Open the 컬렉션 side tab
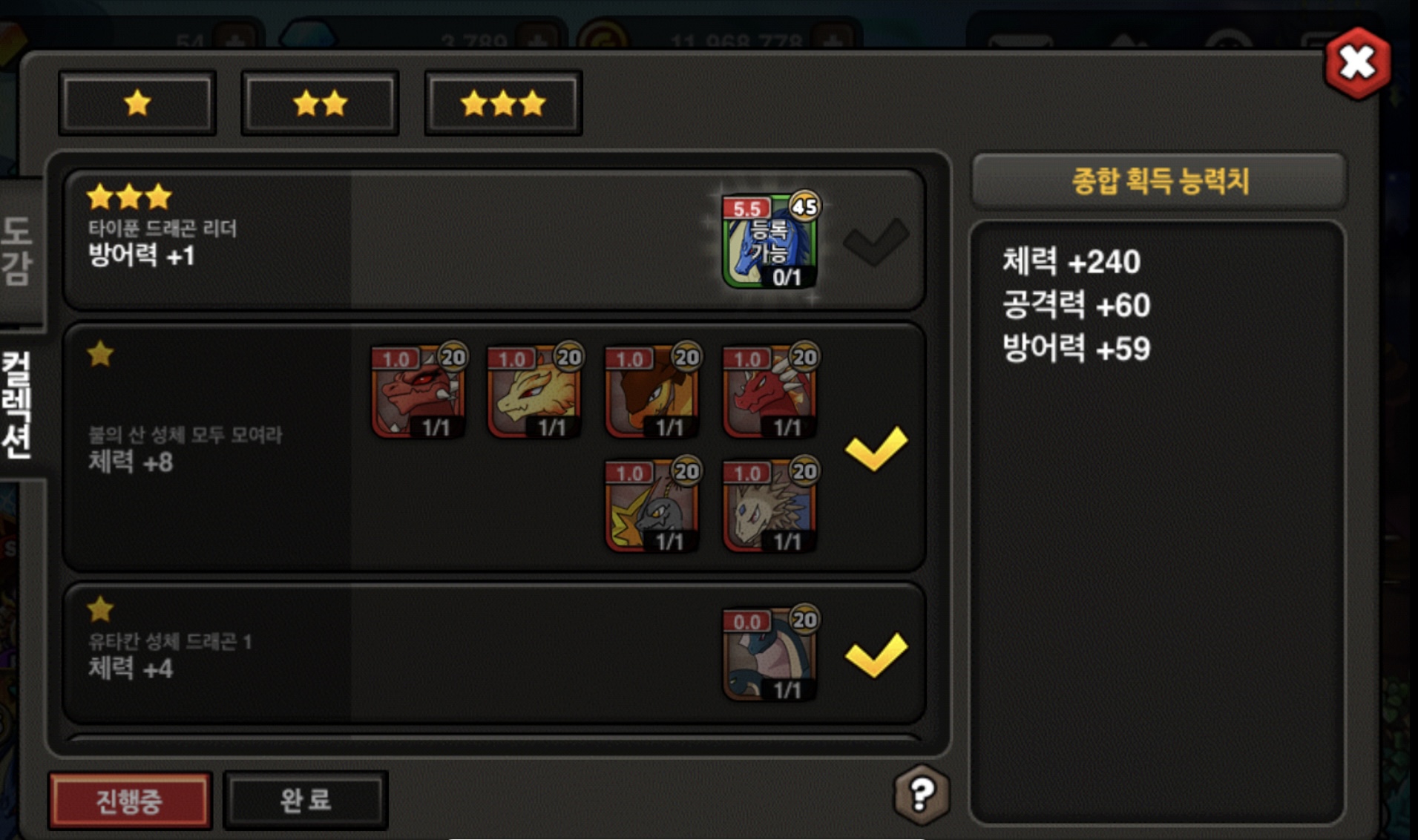Image resolution: width=1418 pixels, height=840 pixels. pos(19,405)
